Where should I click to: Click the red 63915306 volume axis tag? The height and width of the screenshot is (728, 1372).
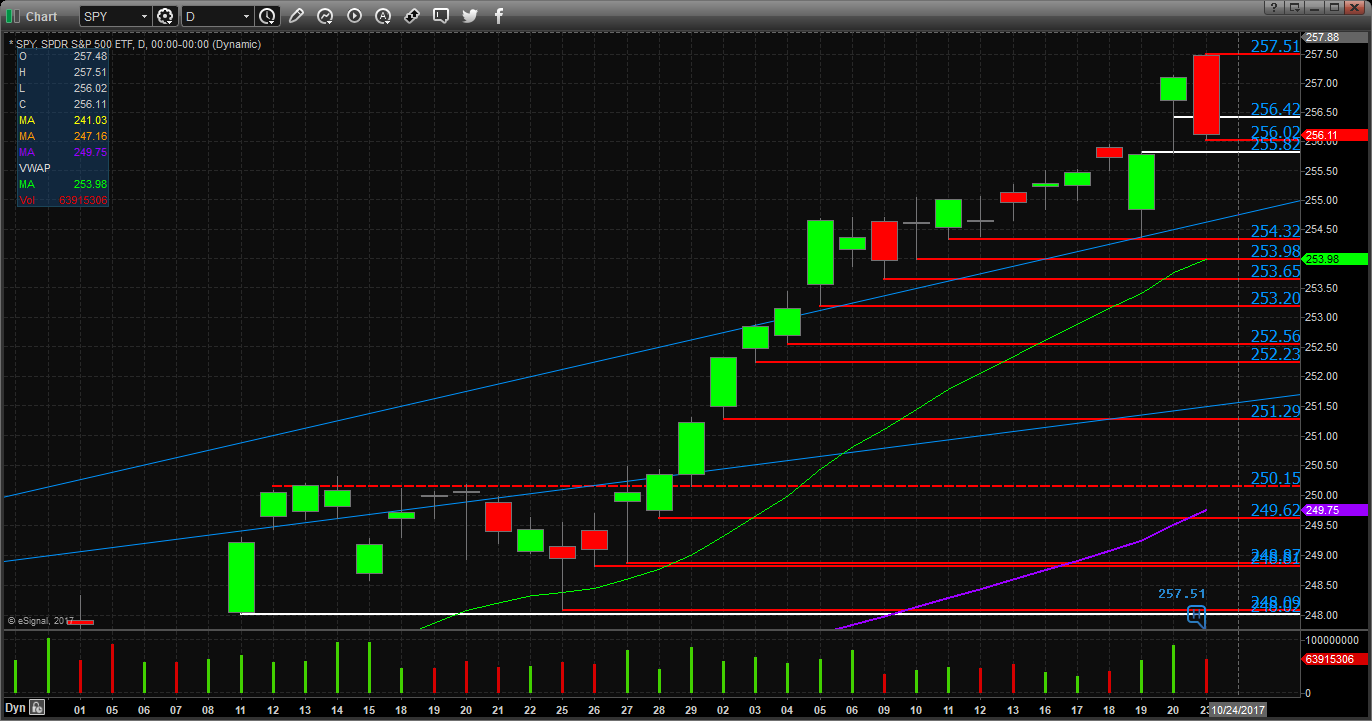tap(1334, 659)
